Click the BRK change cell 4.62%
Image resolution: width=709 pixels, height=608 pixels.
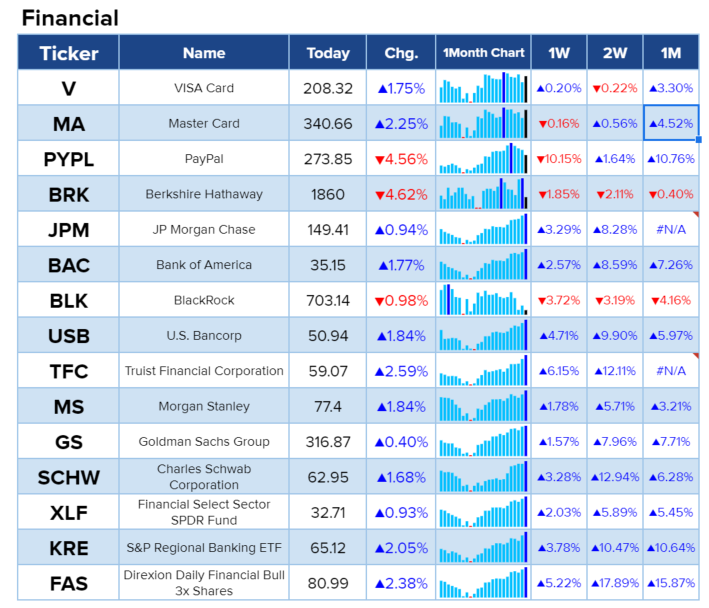click(x=401, y=194)
